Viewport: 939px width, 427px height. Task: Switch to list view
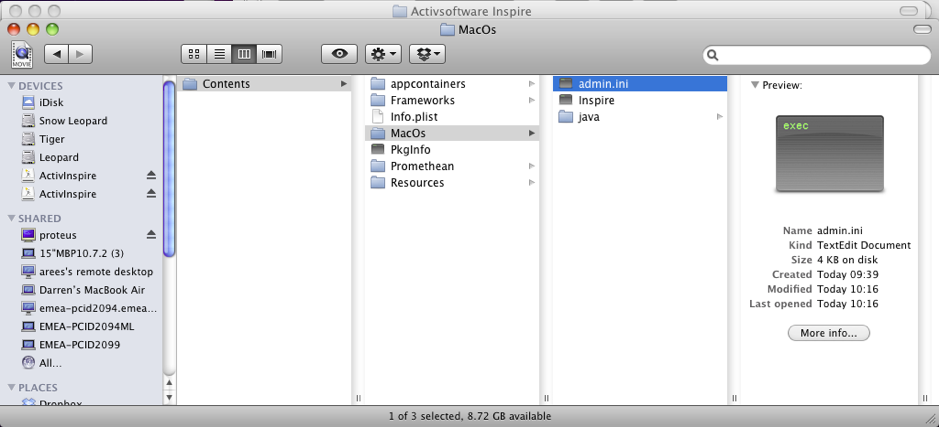218,54
